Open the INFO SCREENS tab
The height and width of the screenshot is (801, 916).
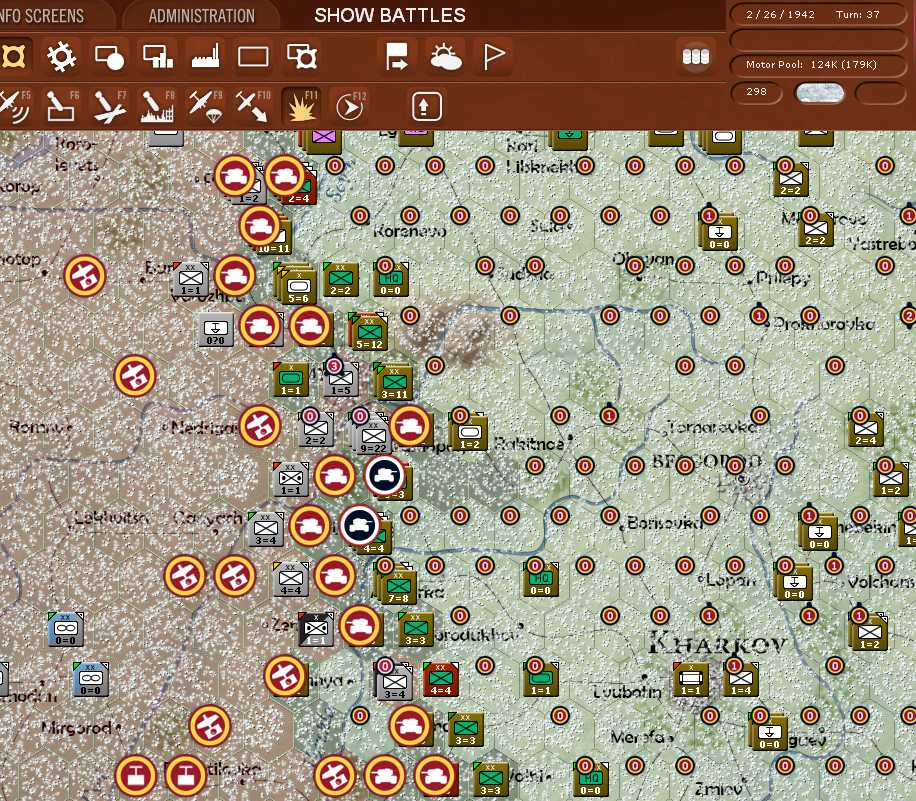[x=42, y=15]
